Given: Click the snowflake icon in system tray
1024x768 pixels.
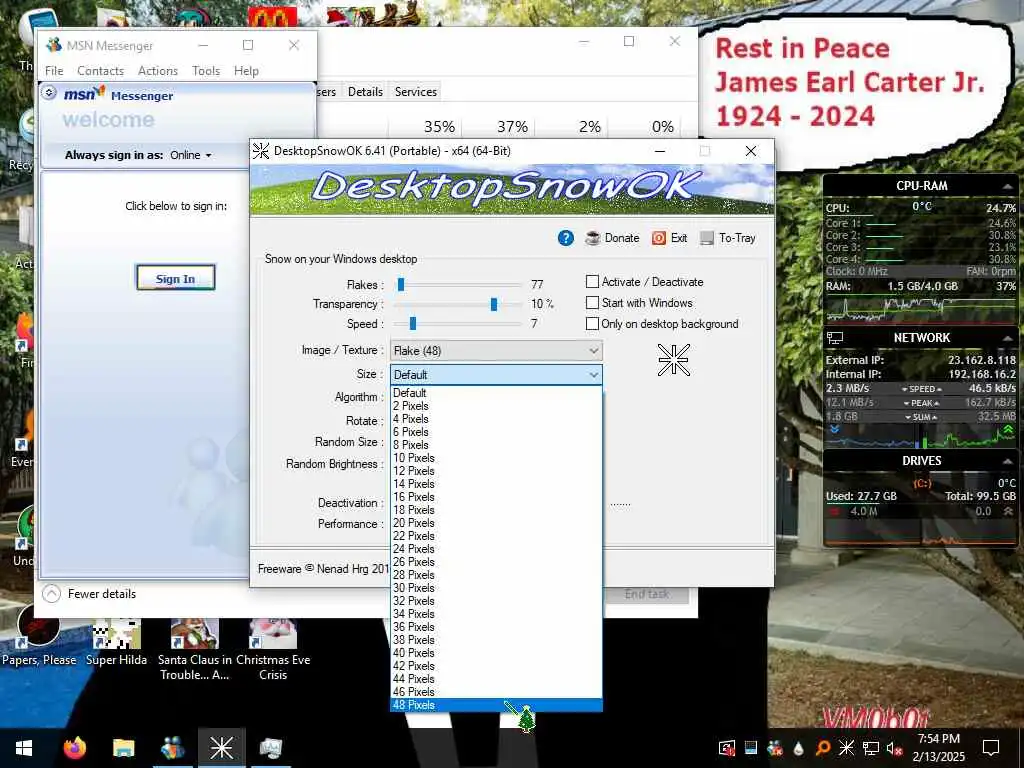Looking at the screenshot, I should coord(846,748).
